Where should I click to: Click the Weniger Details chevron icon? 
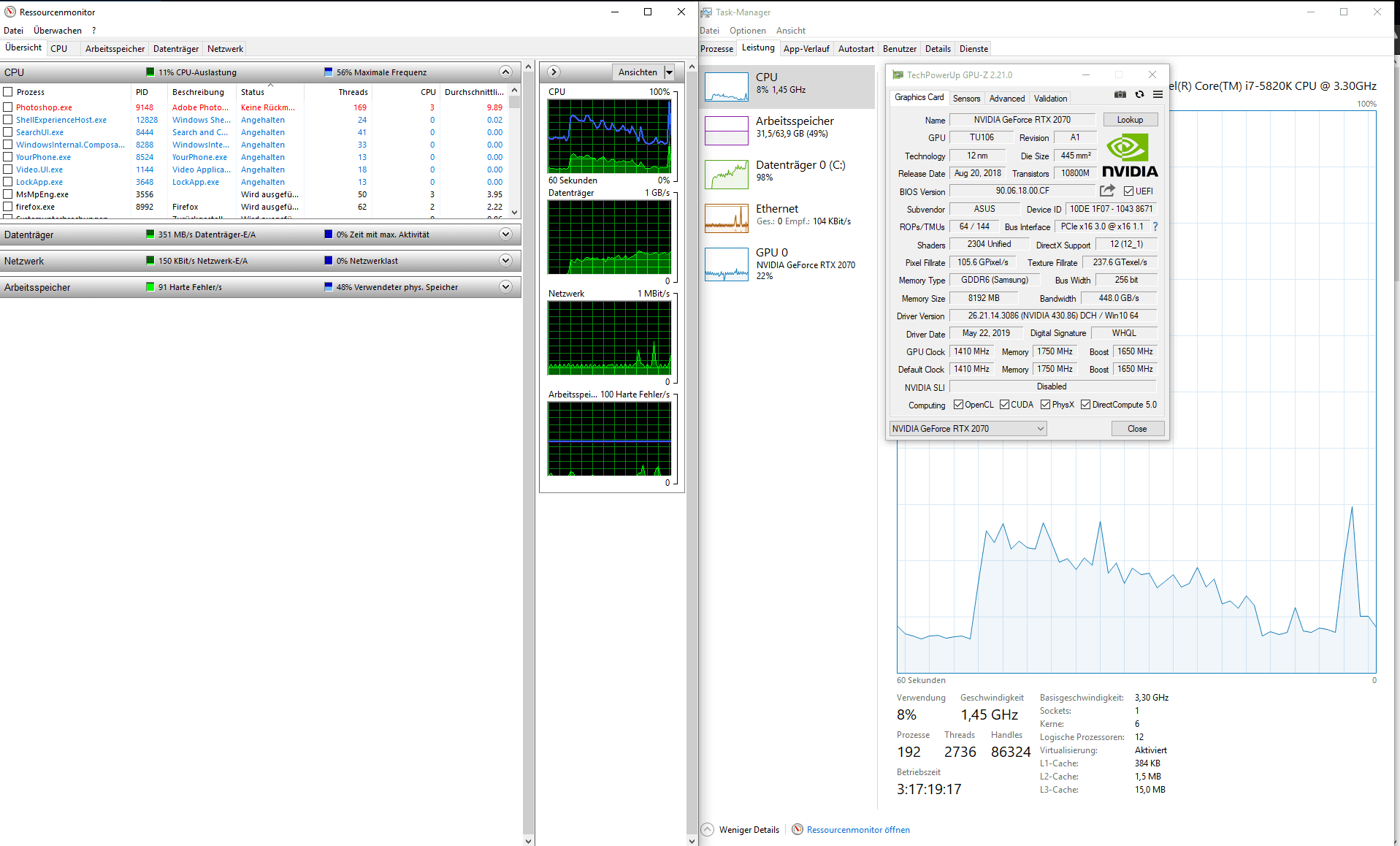click(x=708, y=829)
